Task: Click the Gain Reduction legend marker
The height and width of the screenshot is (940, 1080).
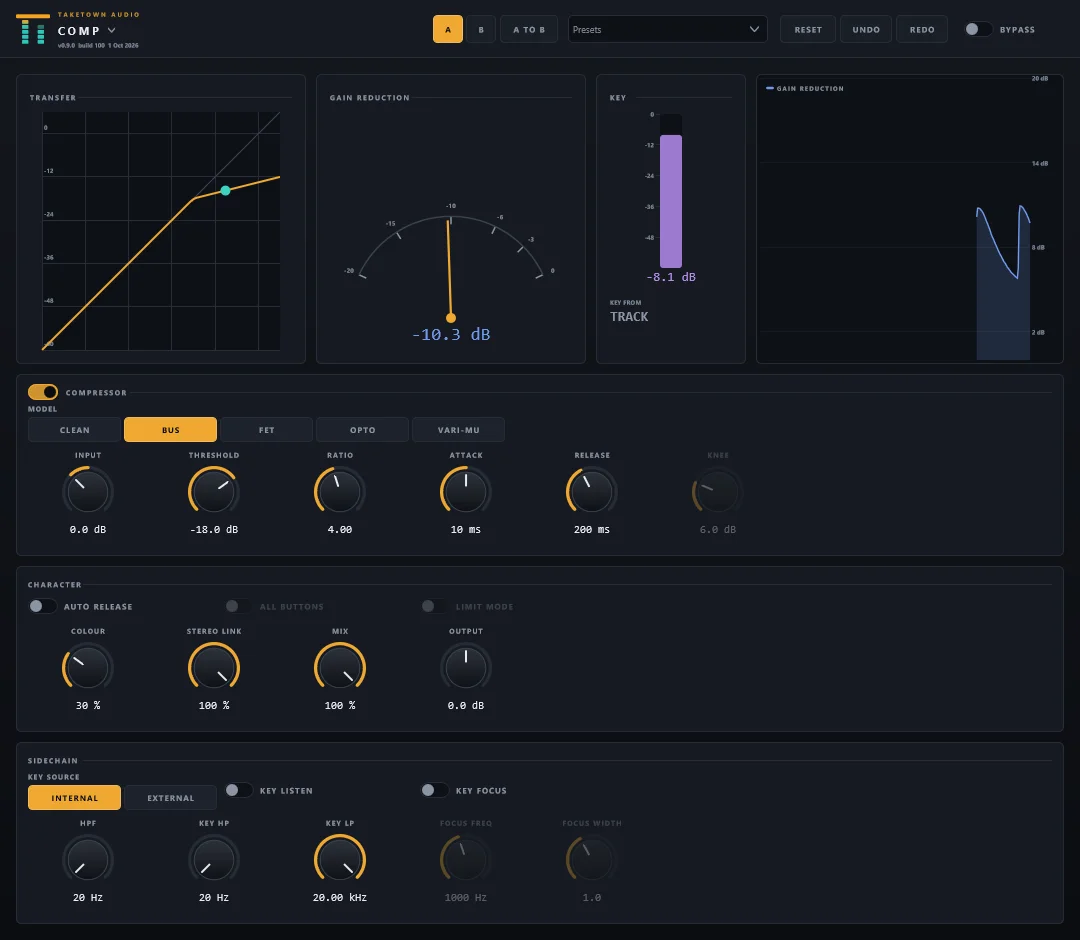Action: 770,88
